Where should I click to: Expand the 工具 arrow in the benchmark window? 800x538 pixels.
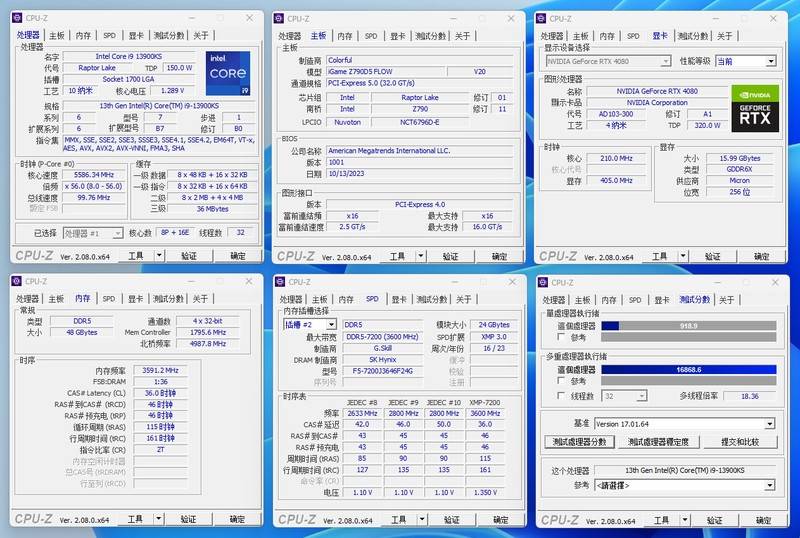click(685, 520)
